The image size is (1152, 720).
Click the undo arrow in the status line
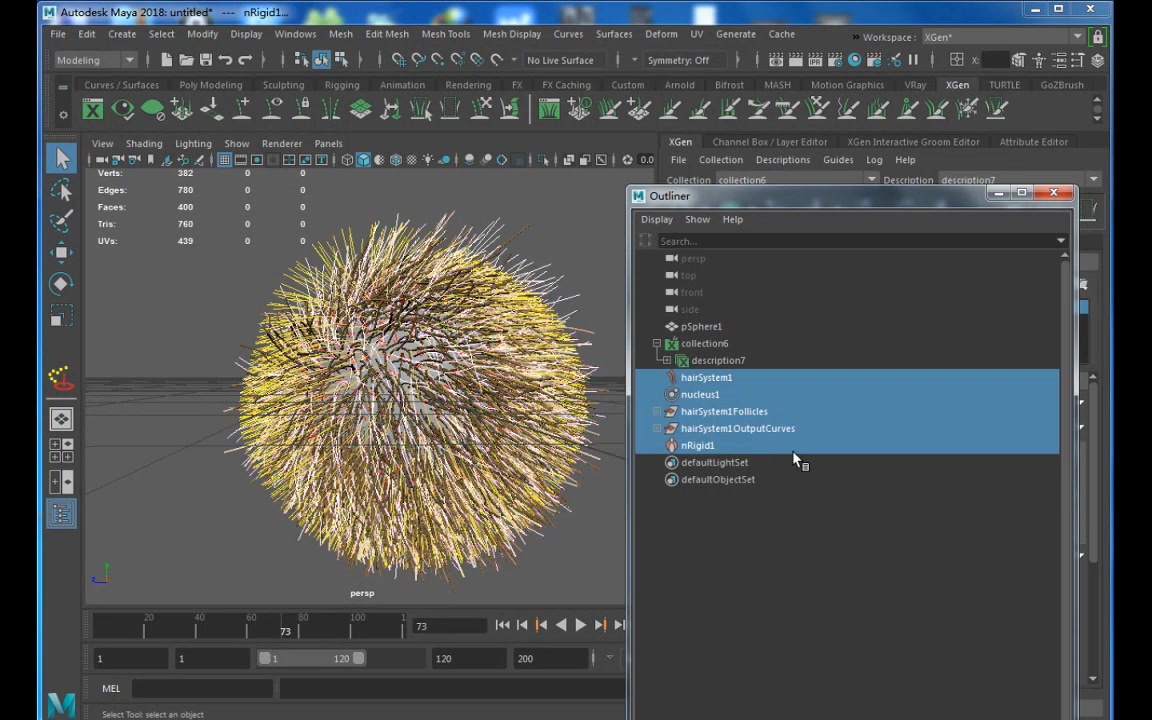[x=225, y=60]
